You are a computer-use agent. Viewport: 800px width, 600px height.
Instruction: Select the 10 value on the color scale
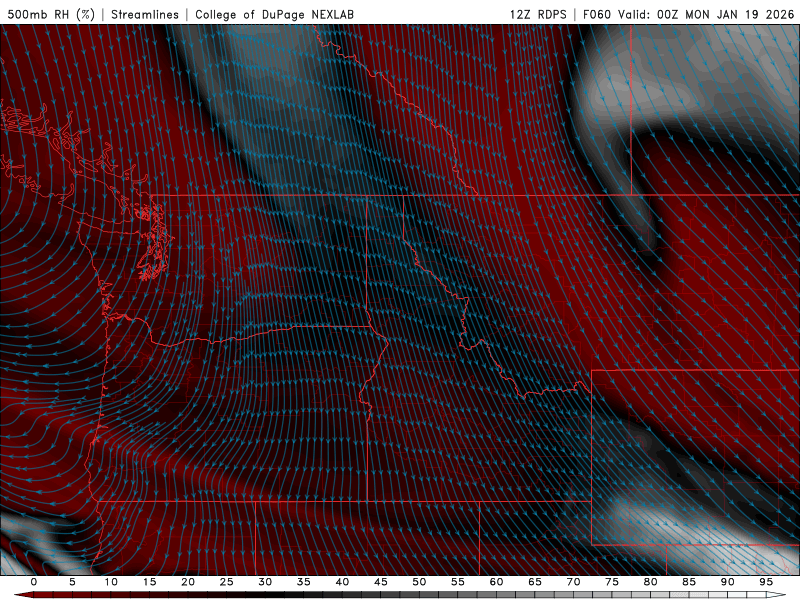coord(111,582)
